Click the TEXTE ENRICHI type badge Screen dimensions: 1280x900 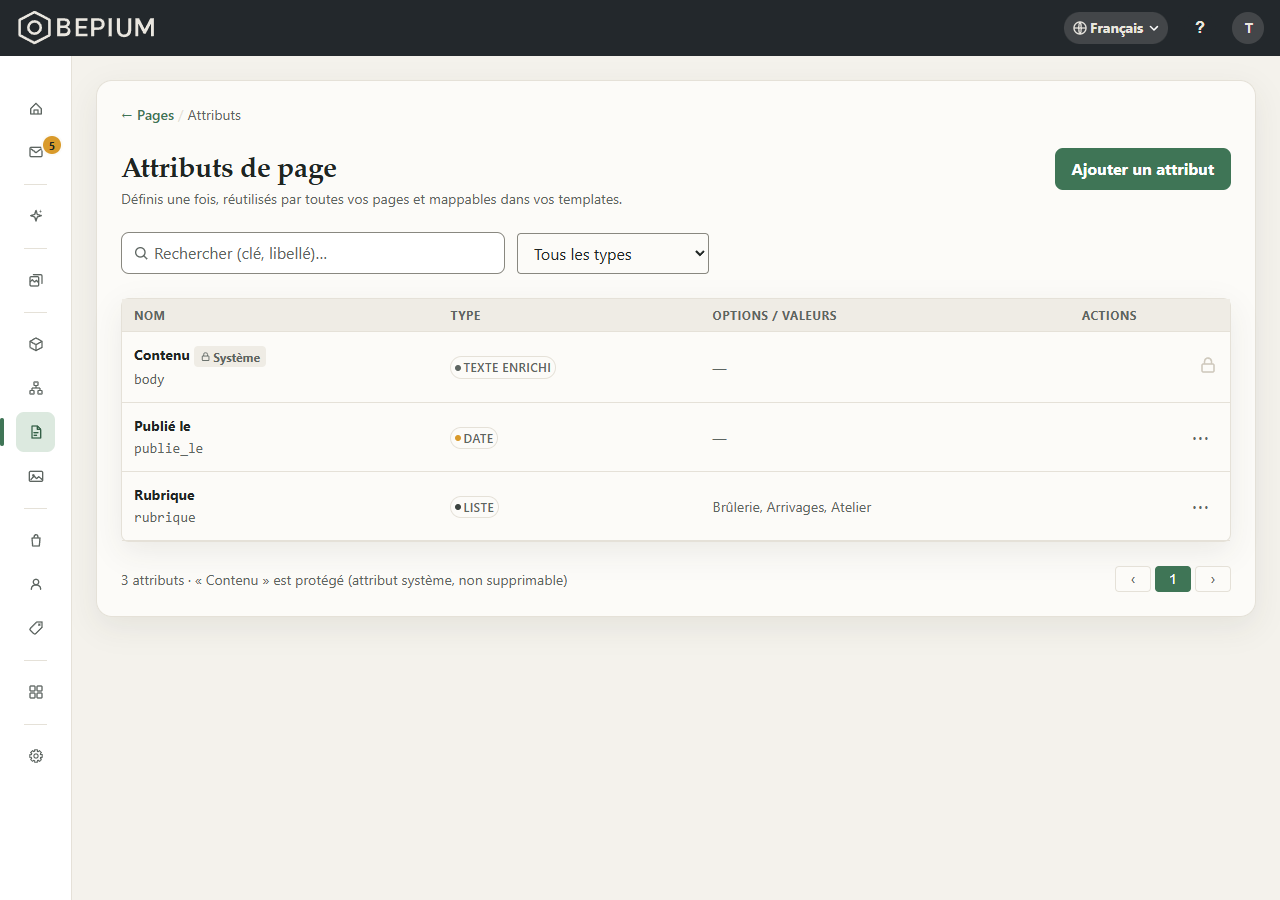pyautogui.click(x=503, y=367)
